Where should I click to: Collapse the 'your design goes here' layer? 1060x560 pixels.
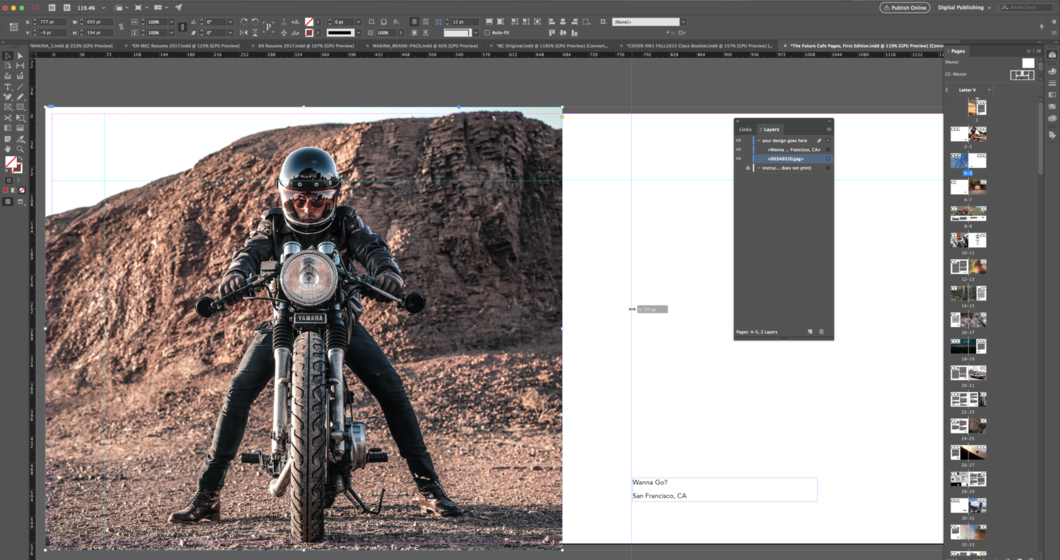(x=758, y=141)
